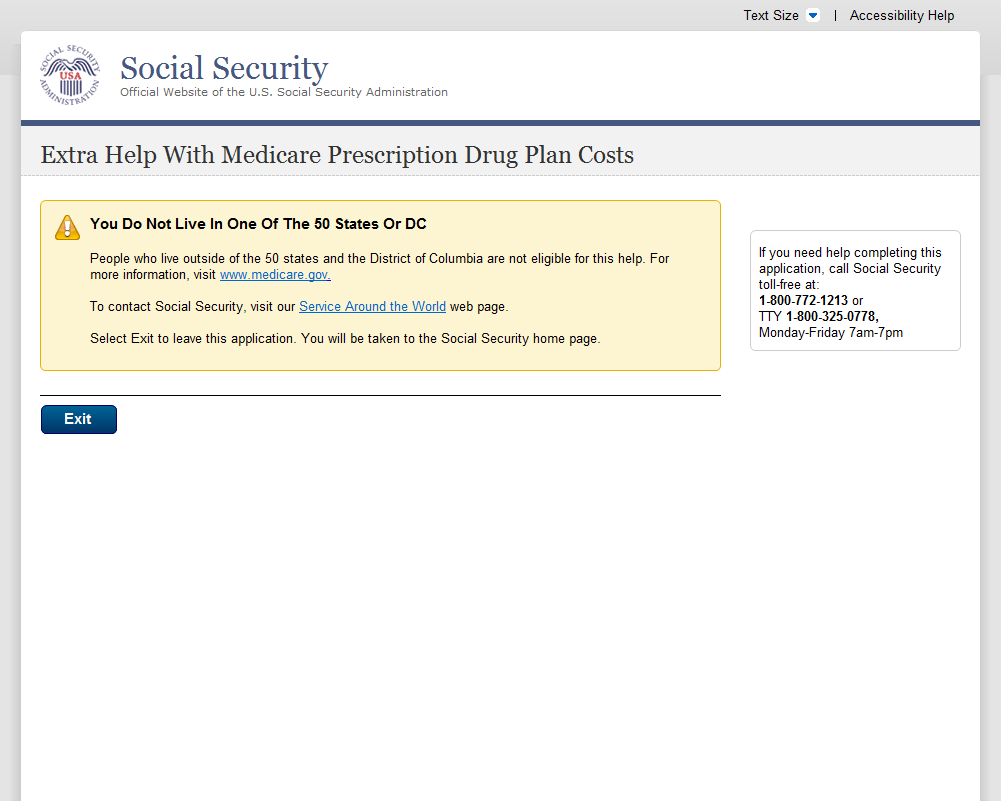The width and height of the screenshot is (1008, 808).
Task: Click toll-free number 1-800-772-1213
Action: (x=803, y=301)
